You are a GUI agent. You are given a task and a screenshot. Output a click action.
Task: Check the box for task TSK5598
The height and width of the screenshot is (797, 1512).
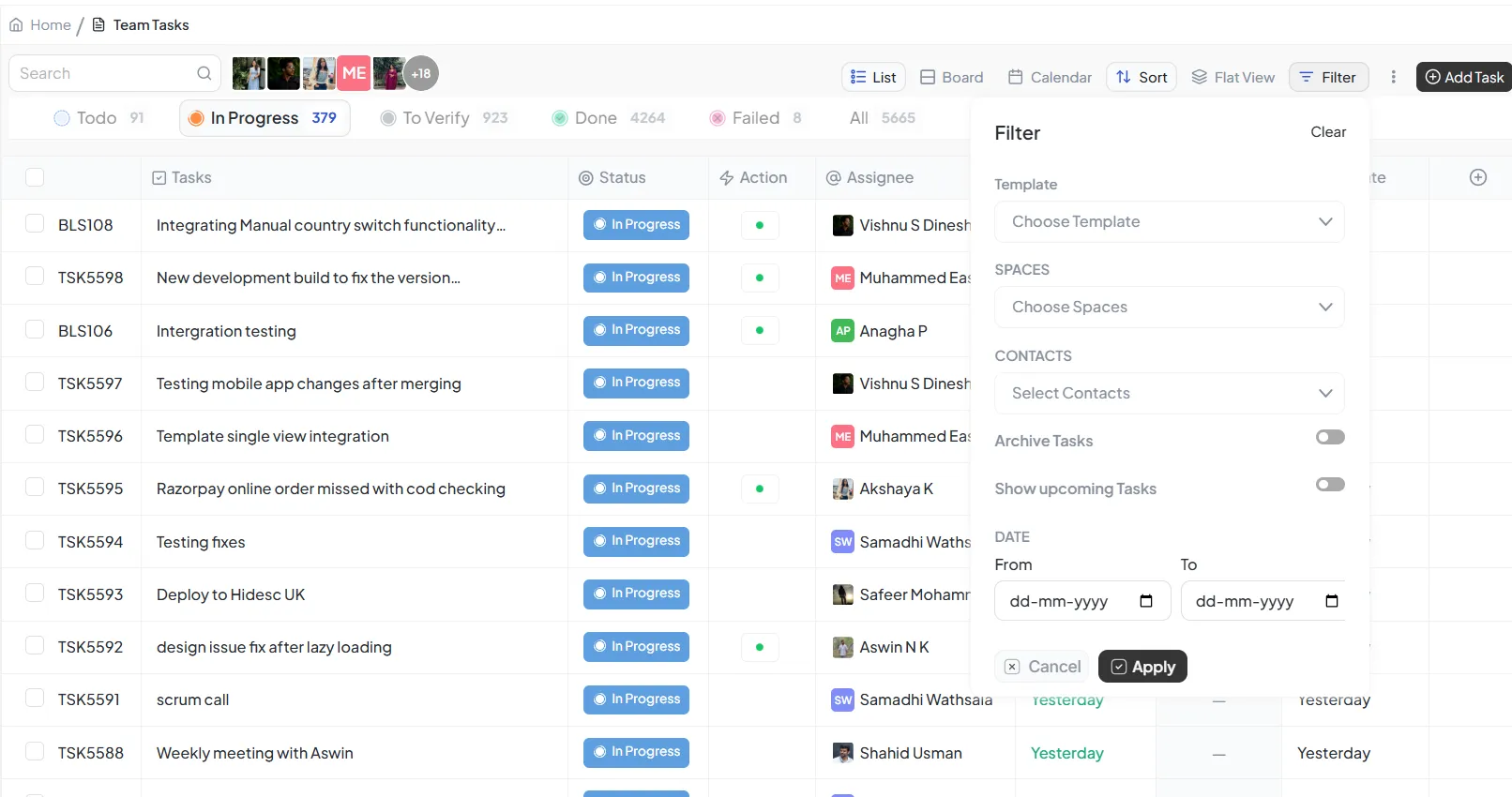(35, 276)
